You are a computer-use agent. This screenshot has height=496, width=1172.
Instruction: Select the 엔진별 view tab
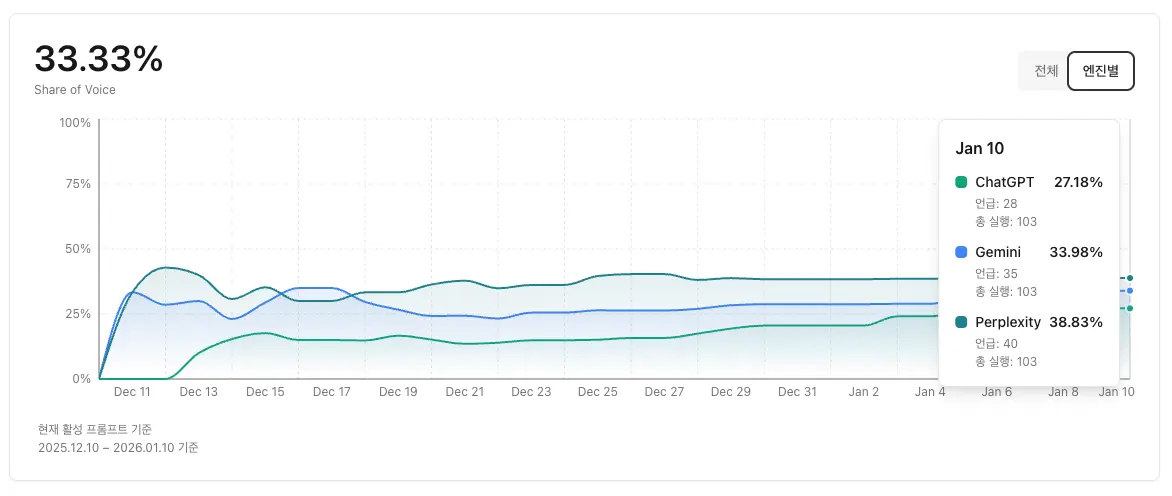1100,71
